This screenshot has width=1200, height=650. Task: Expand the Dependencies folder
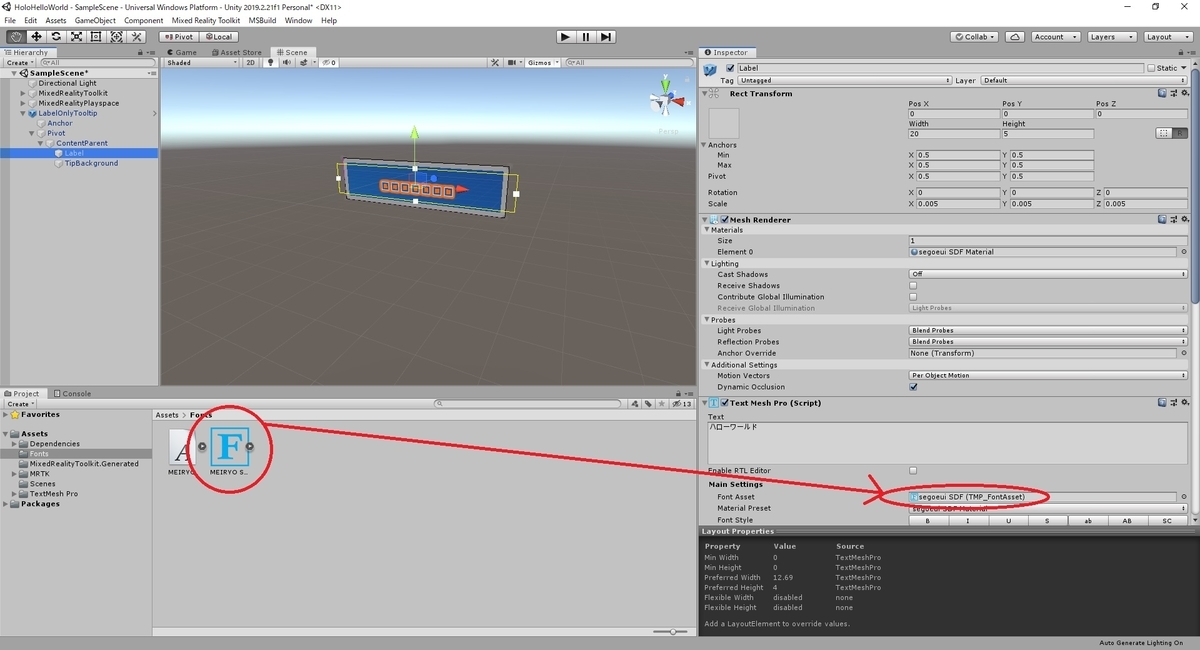pos(15,444)
